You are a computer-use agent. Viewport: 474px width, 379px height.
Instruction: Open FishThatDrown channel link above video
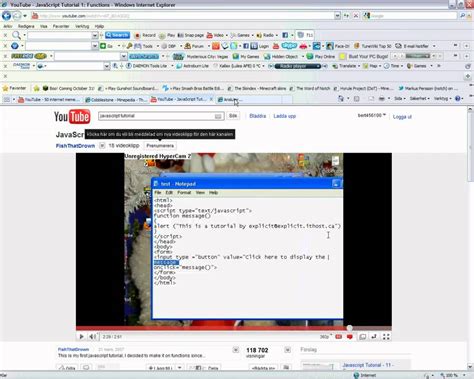pyautogui.click(x=75, y=146)
